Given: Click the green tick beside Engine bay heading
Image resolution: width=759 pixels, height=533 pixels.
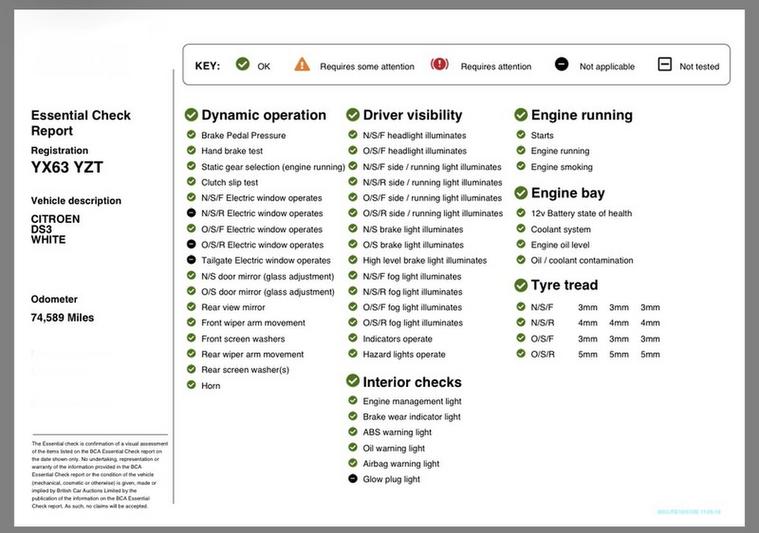Looking at the screenshot, I should tap(521, 193).
